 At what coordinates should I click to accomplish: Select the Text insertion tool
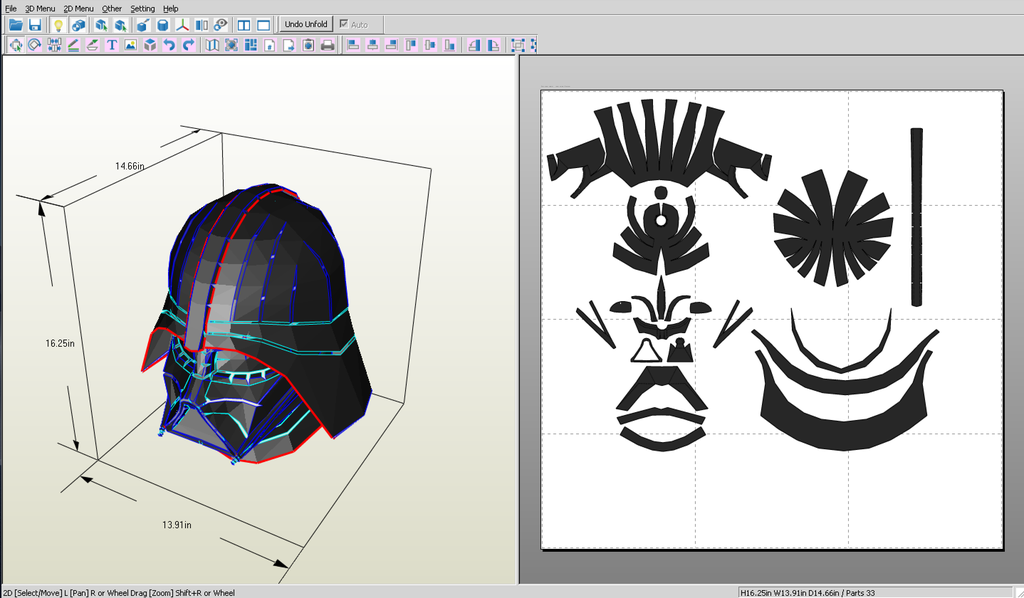[112, 44]
